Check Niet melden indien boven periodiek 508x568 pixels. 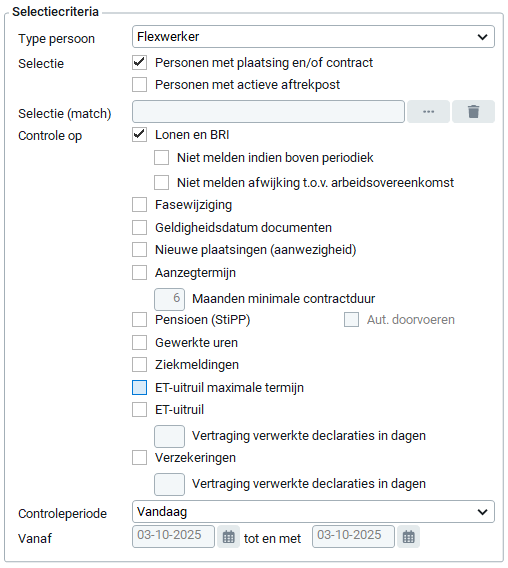coord(161,158)
